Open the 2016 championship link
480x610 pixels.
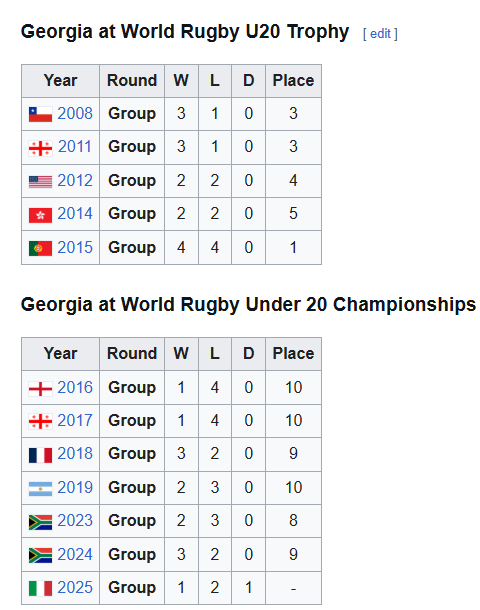[x=75, y=387]
